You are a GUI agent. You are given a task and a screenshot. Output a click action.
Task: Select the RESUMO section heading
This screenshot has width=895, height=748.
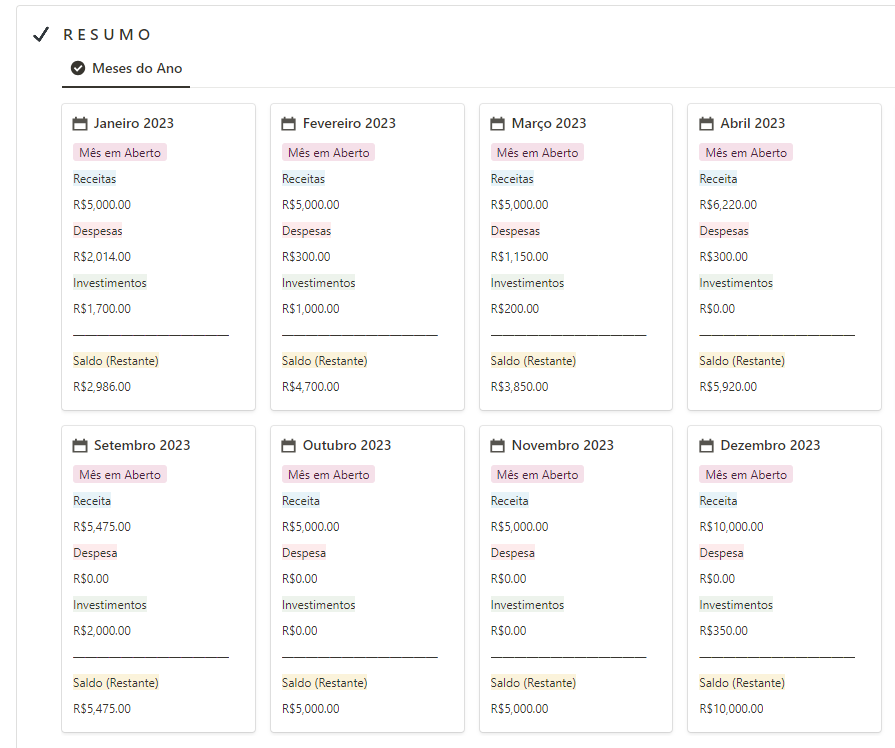point(107,35)
